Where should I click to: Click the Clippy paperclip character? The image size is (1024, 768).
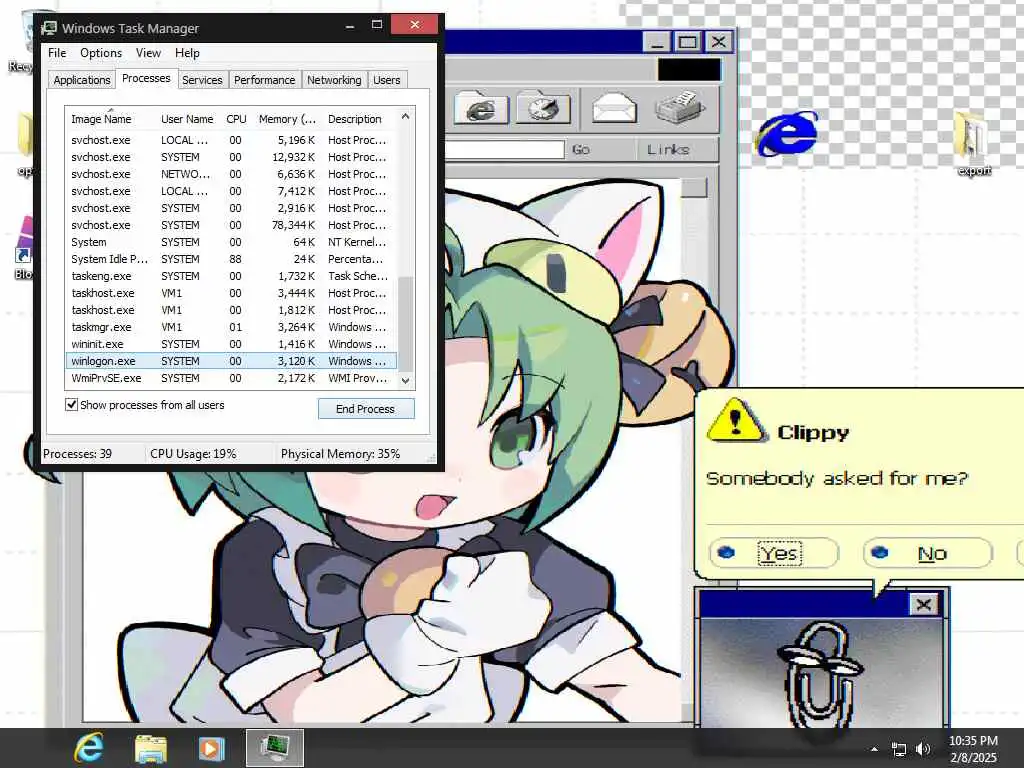tap(820, 673)
